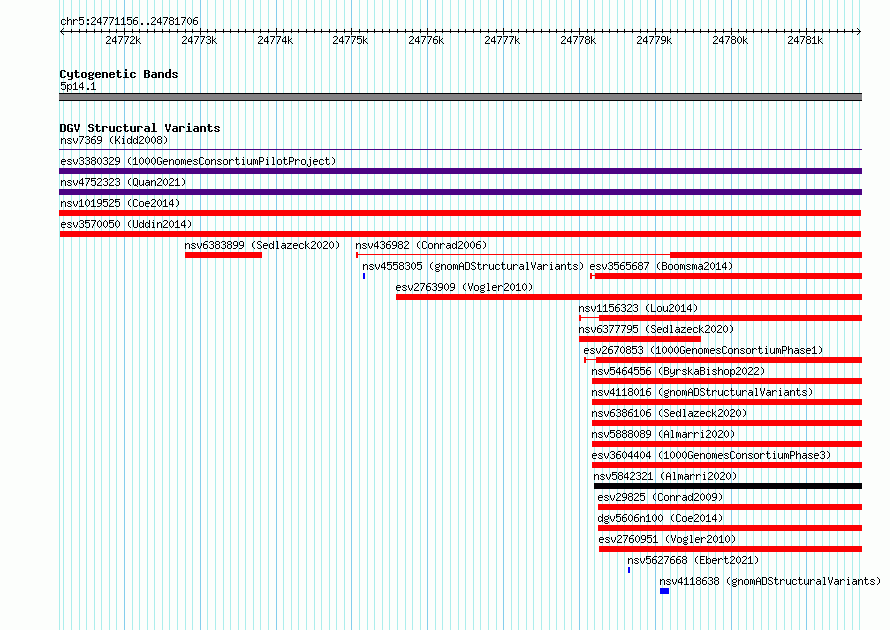Open esv2670853 (1000GenomesConsortiumPhase1) label

703,350
